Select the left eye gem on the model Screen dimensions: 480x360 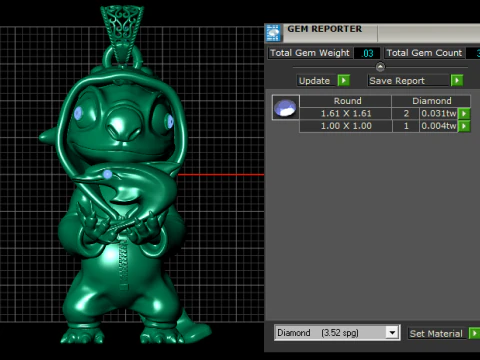(78, 113)
